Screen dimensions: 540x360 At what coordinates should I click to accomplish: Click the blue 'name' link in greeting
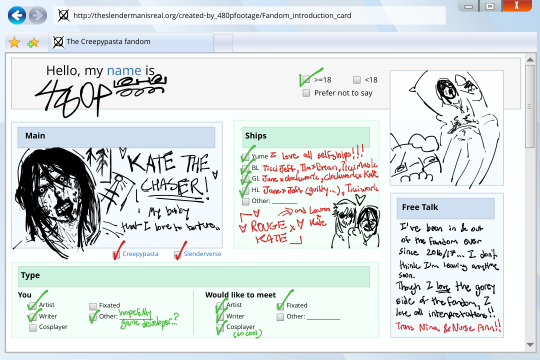124,71
